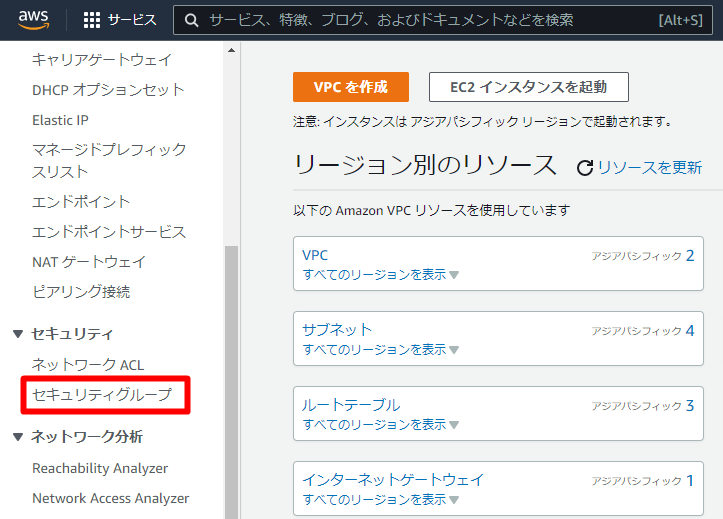Open ネットワーク ACL in the sidebar

point(88,365)
